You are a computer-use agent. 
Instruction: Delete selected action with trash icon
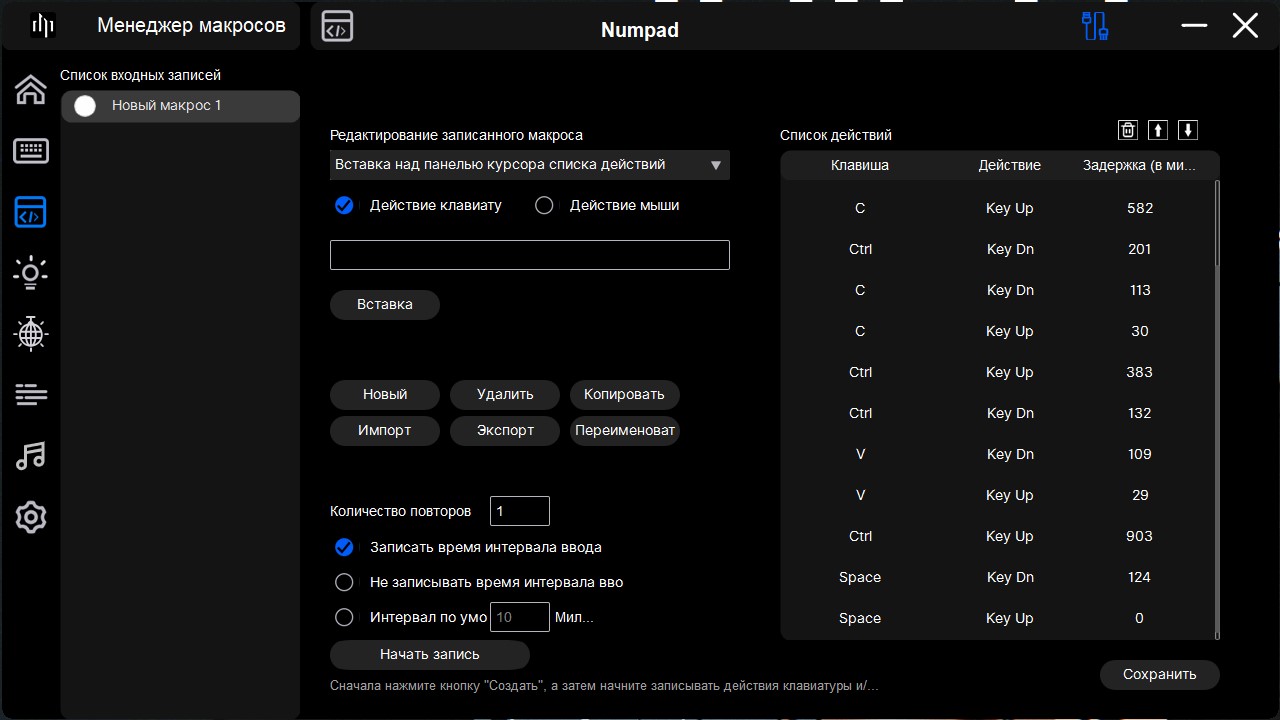1128,130
